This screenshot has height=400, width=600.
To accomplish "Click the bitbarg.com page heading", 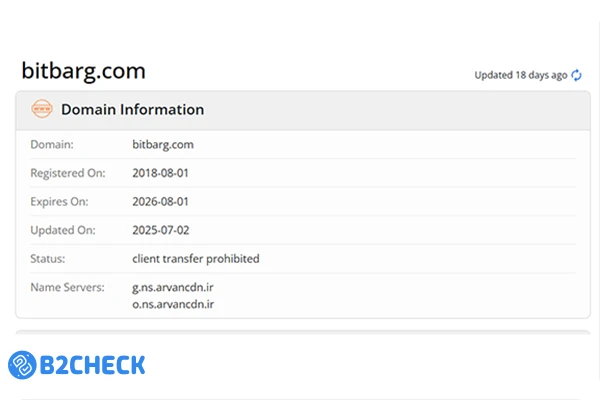I will pyautogui.click(x=84, y=71).
